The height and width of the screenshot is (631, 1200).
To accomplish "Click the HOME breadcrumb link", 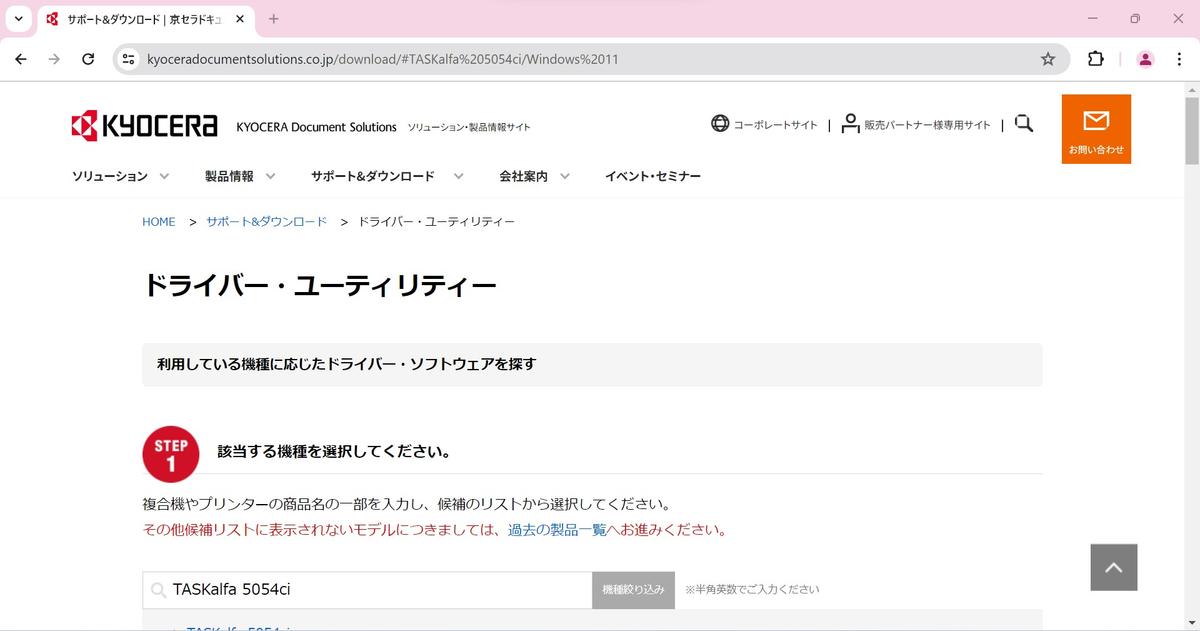I will (x=159, y=222).
